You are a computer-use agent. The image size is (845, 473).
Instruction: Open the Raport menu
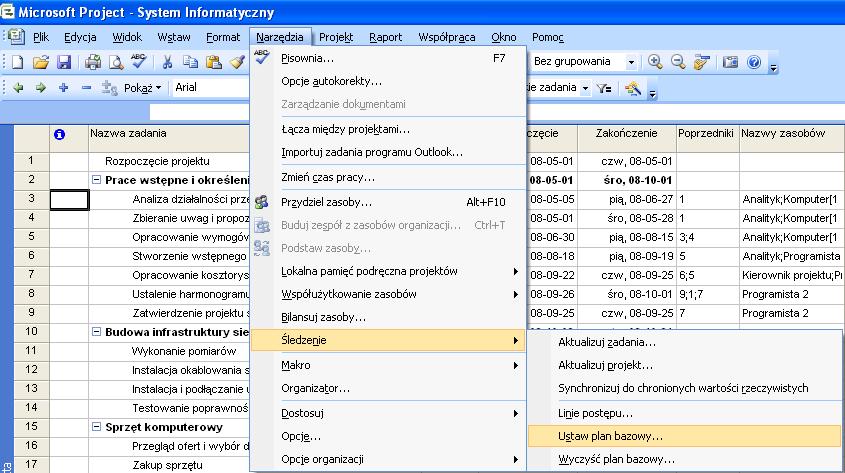385,37
